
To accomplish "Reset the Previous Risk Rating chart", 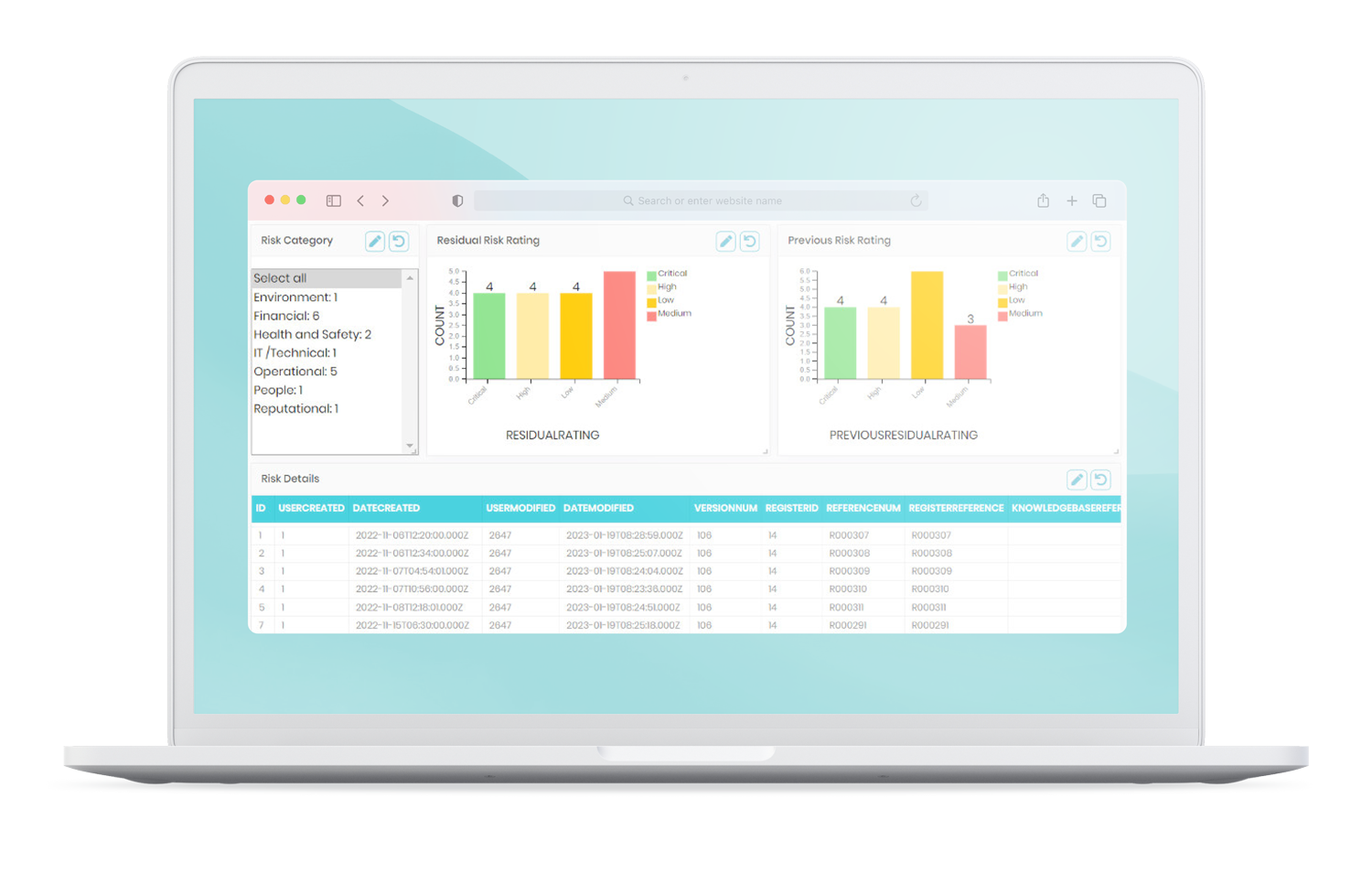I will [x=1101, y=242].
